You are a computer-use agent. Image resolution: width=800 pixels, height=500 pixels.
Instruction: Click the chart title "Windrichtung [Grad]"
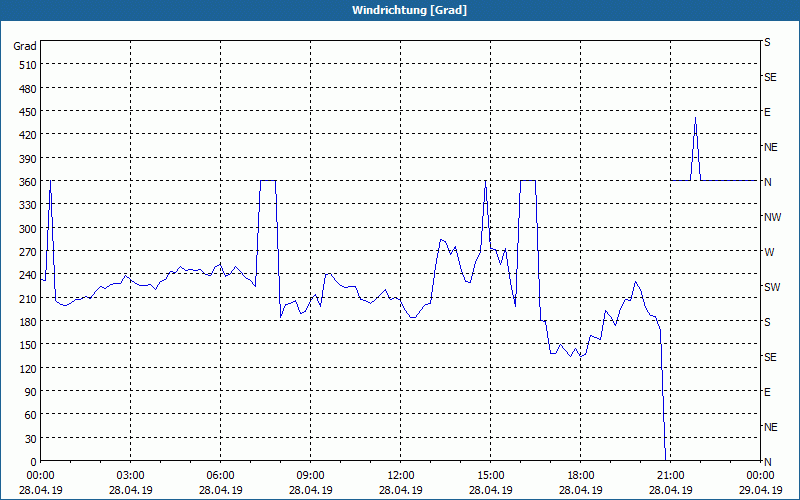(x=409, y=10)
